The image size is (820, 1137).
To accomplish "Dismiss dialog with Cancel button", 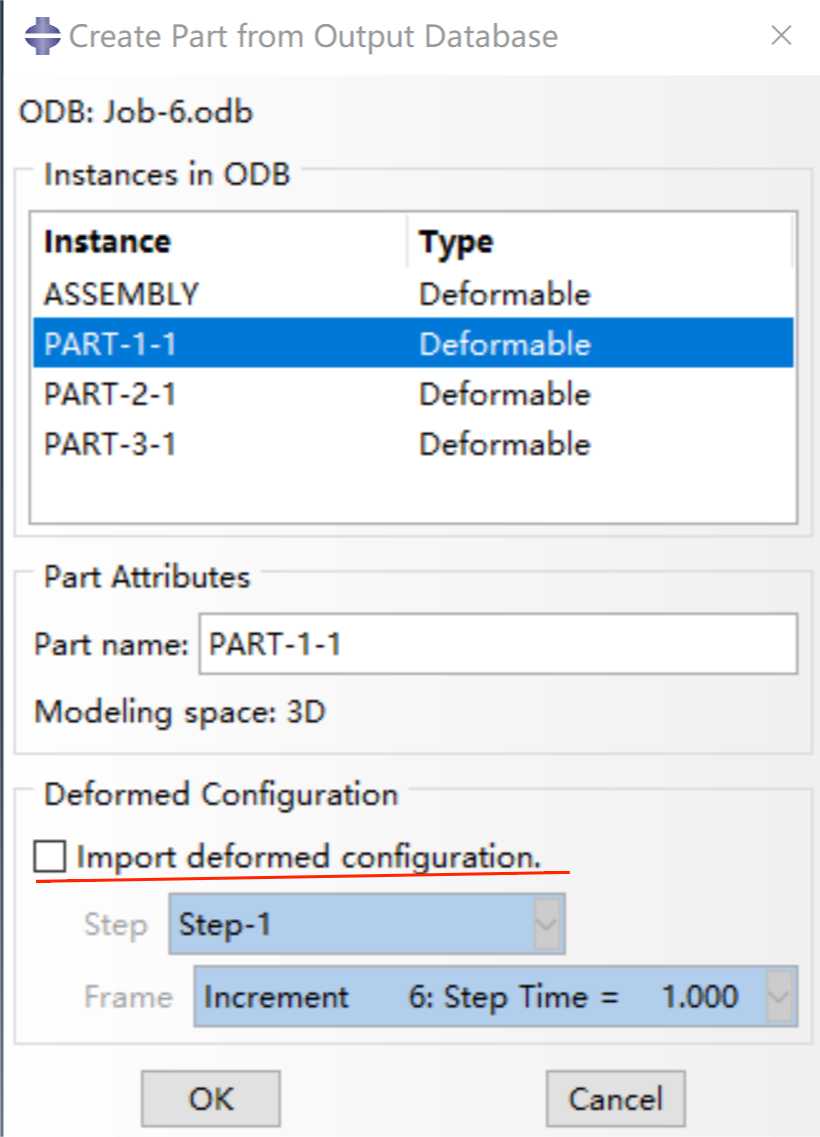I will coord(616,1099).
